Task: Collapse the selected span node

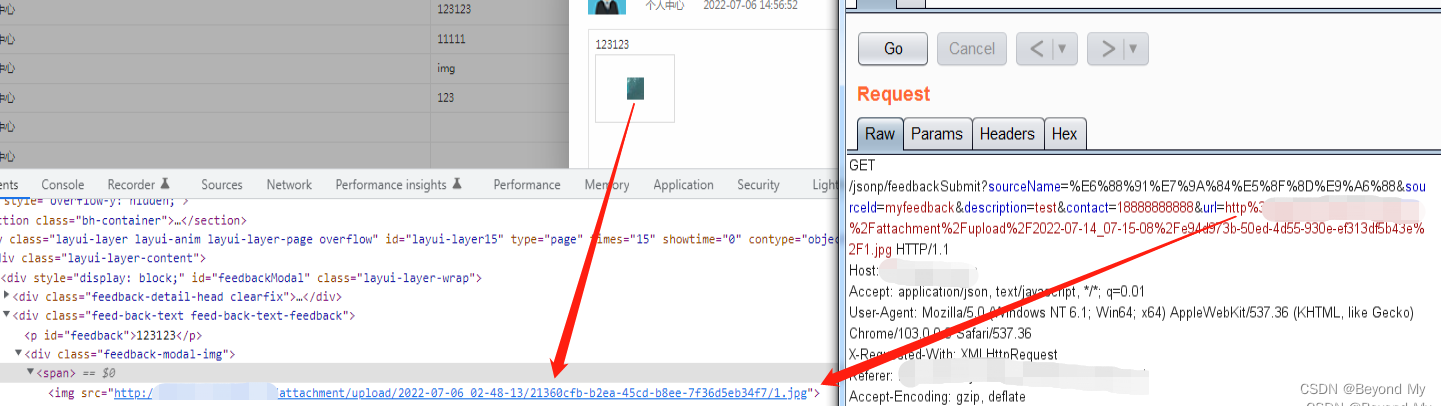Action: tap(30, 373)
